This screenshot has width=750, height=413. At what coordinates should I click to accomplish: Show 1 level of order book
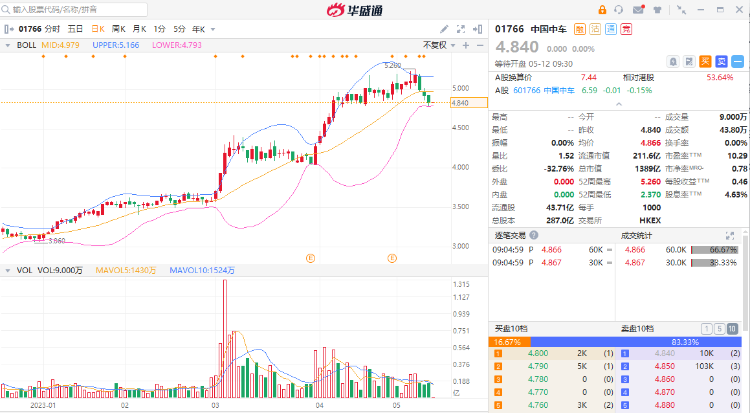707,329
